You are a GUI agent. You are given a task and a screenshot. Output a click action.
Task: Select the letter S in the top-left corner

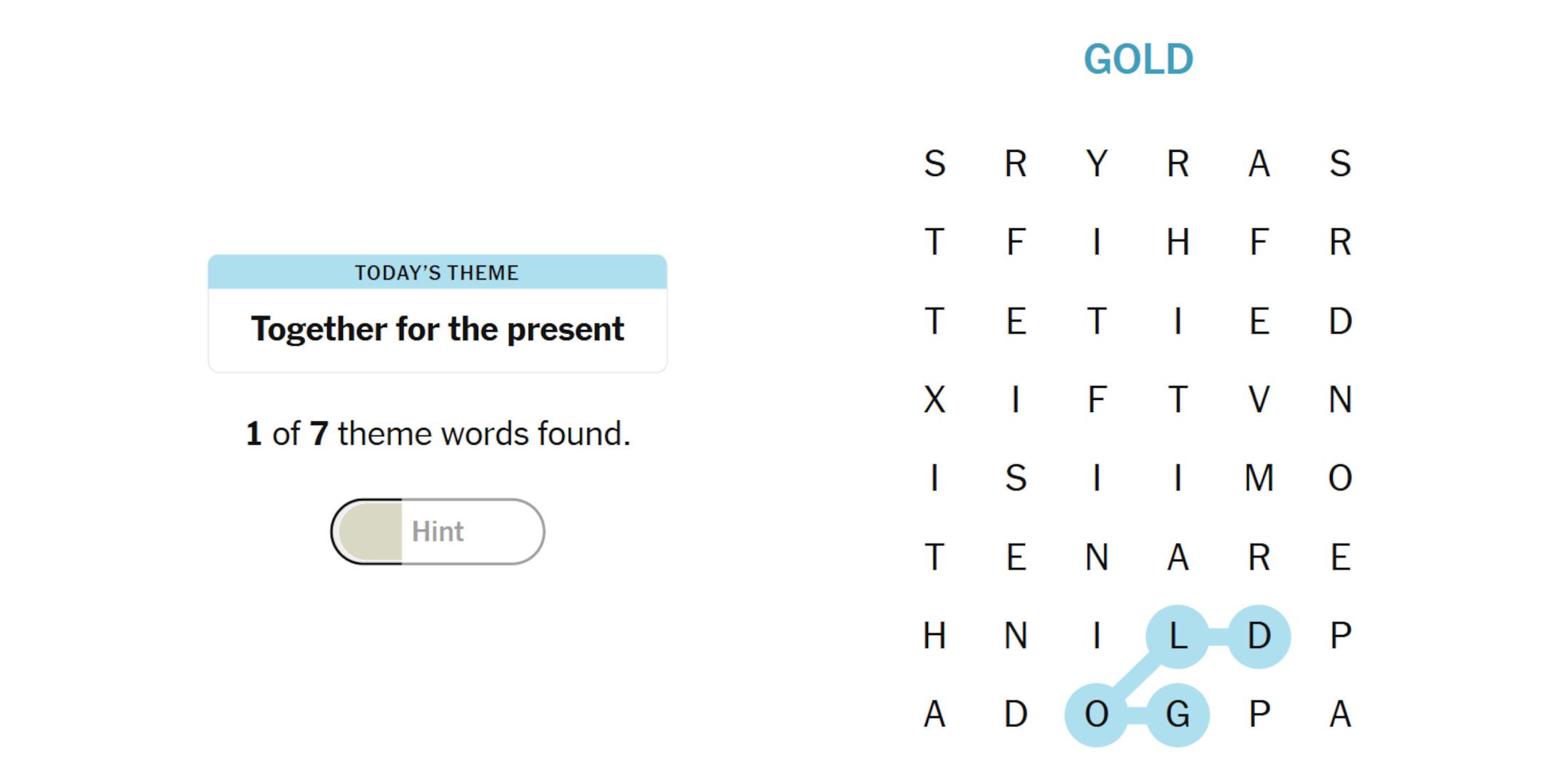click(934, 164)
